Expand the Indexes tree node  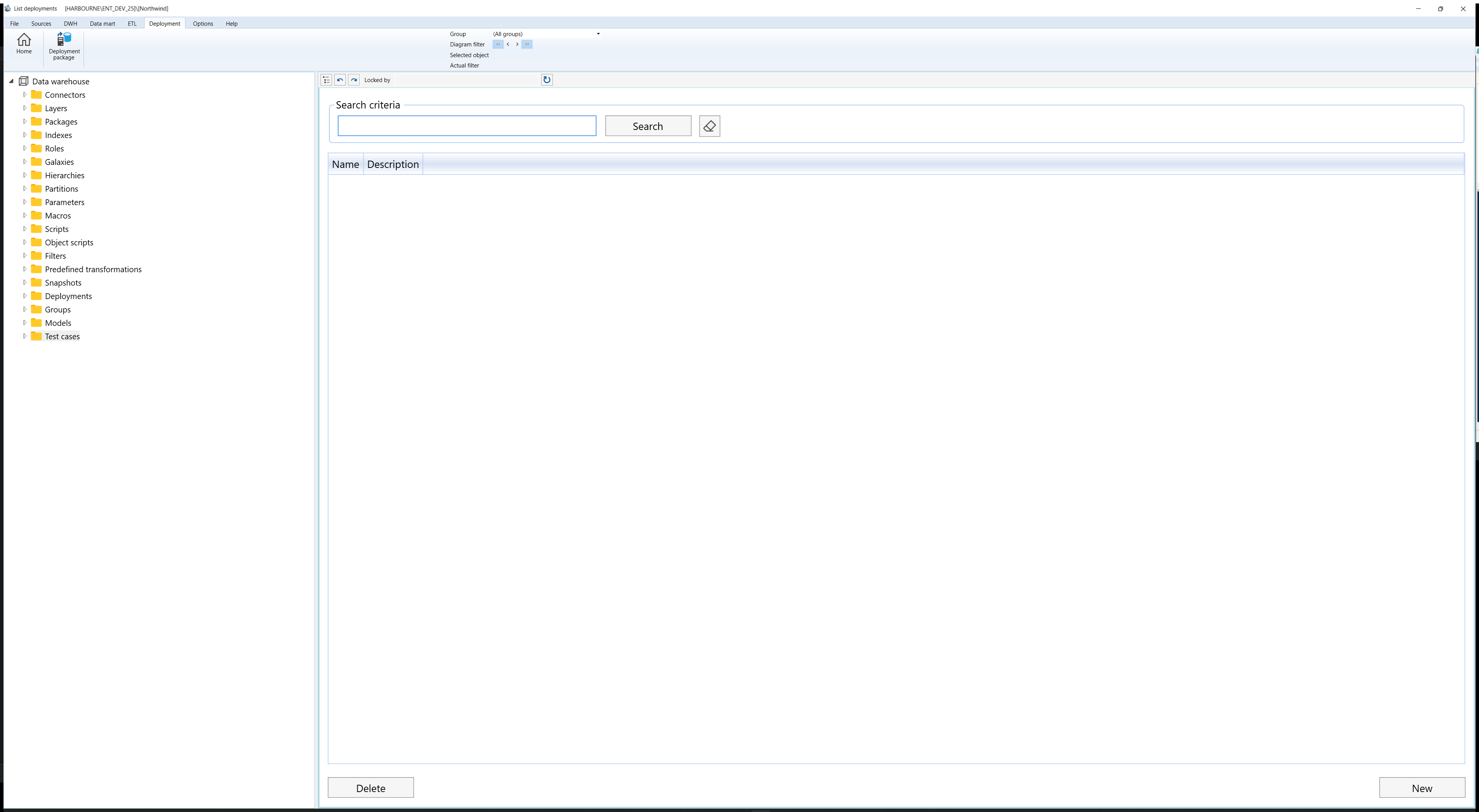25,135
